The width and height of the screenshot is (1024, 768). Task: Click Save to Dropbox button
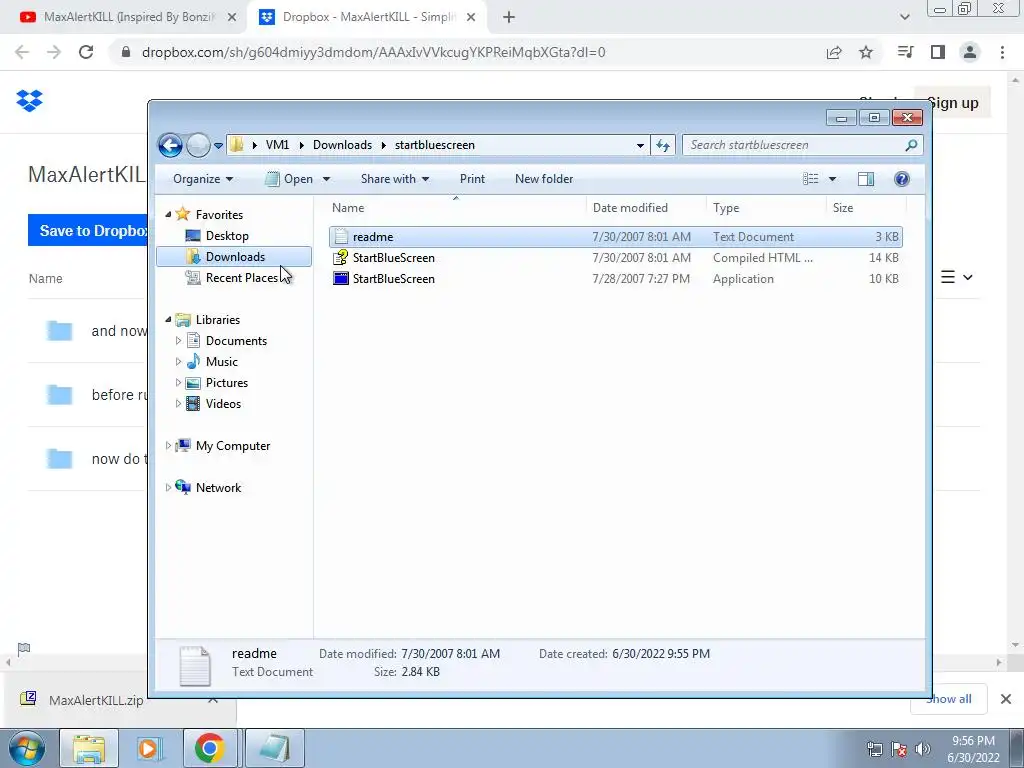pos(88,231)
